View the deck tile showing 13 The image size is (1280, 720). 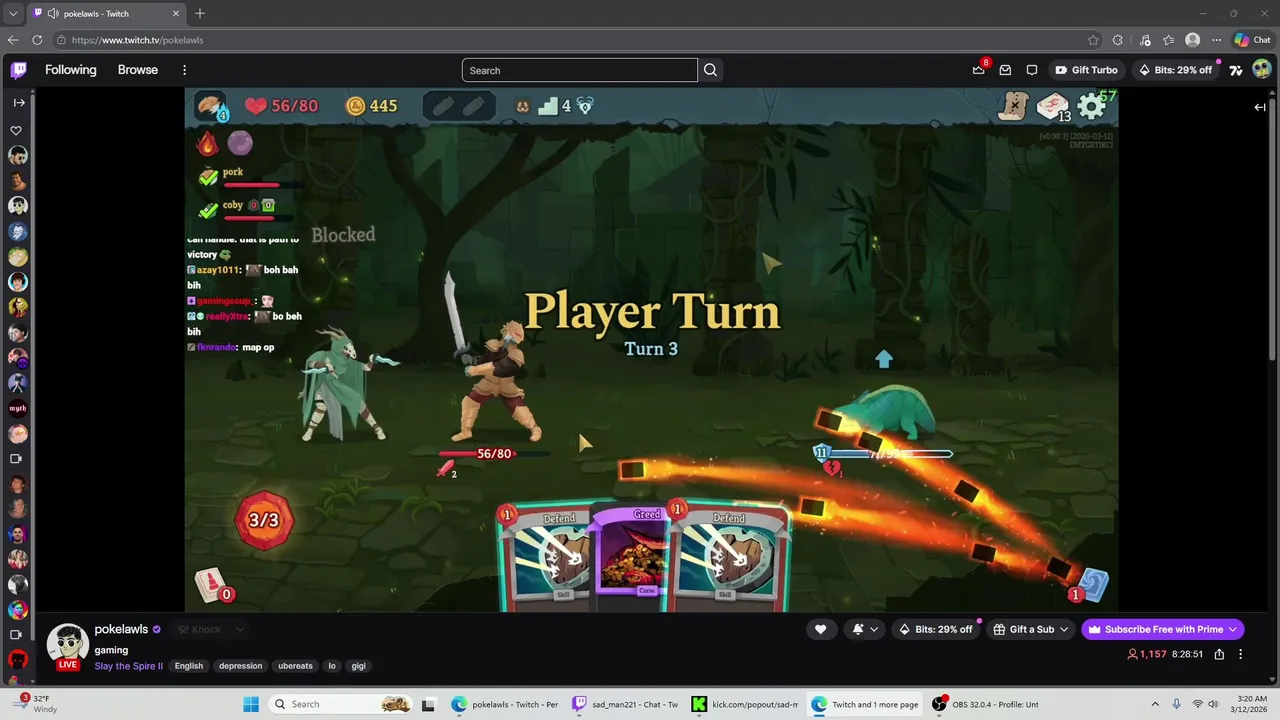tap(1053, 107)
